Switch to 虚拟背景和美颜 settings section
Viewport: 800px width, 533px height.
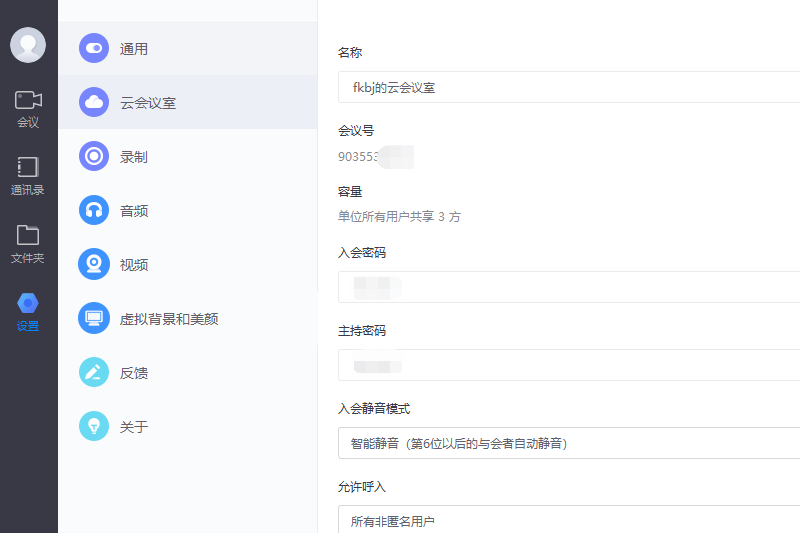click(x=168, y=319)
